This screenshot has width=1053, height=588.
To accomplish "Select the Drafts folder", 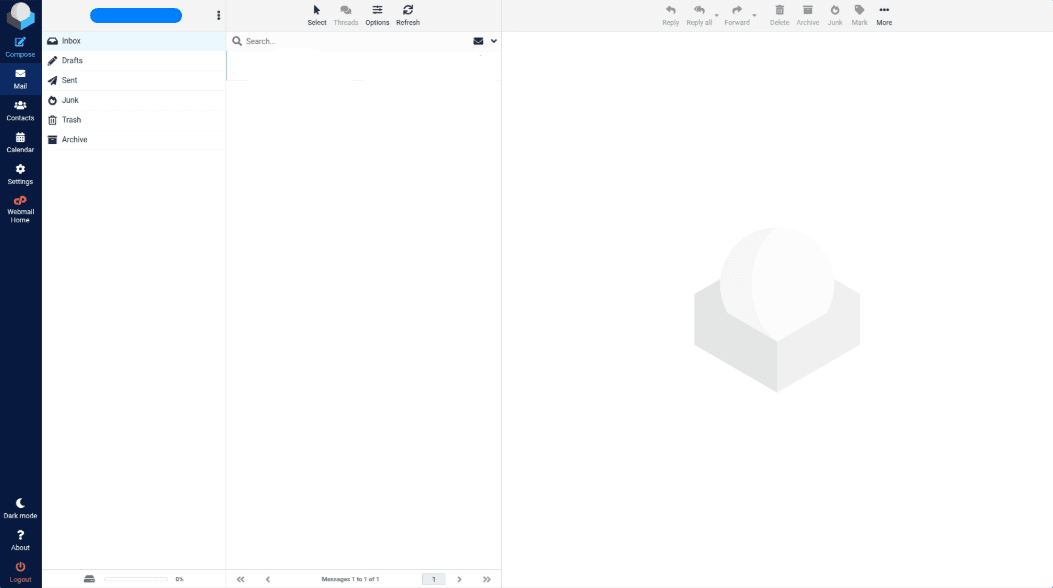I will [x=72, y=61].
